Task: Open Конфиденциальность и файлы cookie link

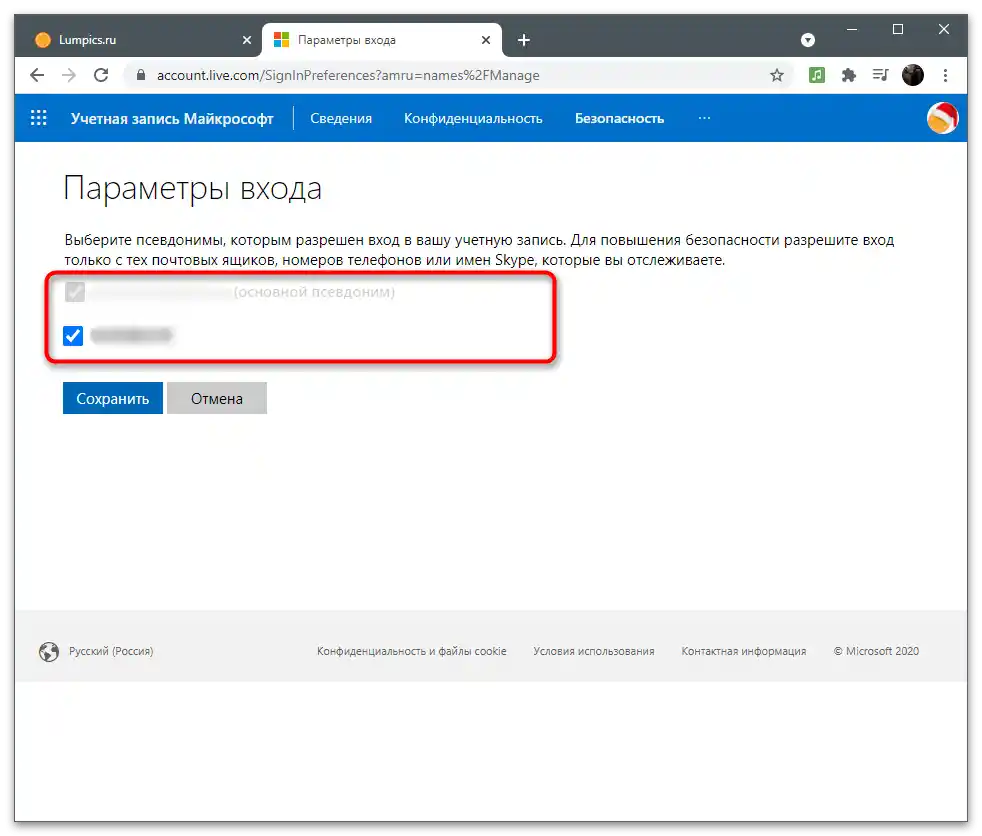Action: 411,651
